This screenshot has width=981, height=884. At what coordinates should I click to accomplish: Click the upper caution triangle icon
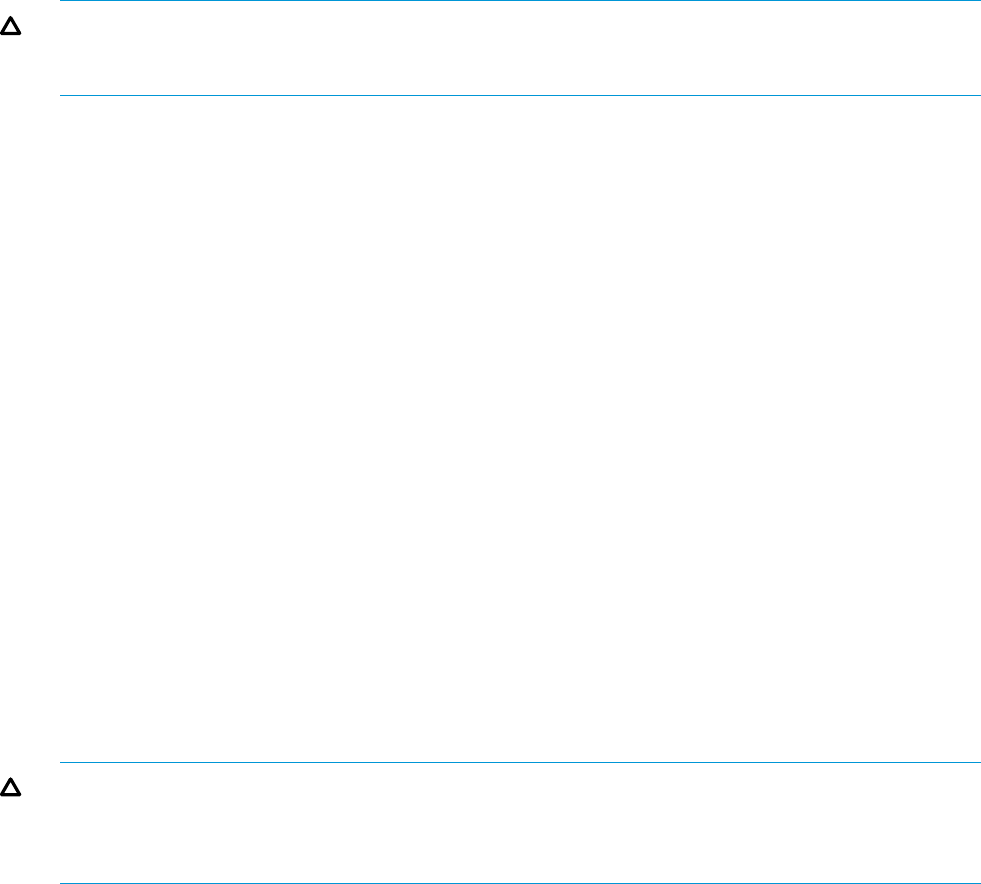pyautogui.click(x=11, y=26)
